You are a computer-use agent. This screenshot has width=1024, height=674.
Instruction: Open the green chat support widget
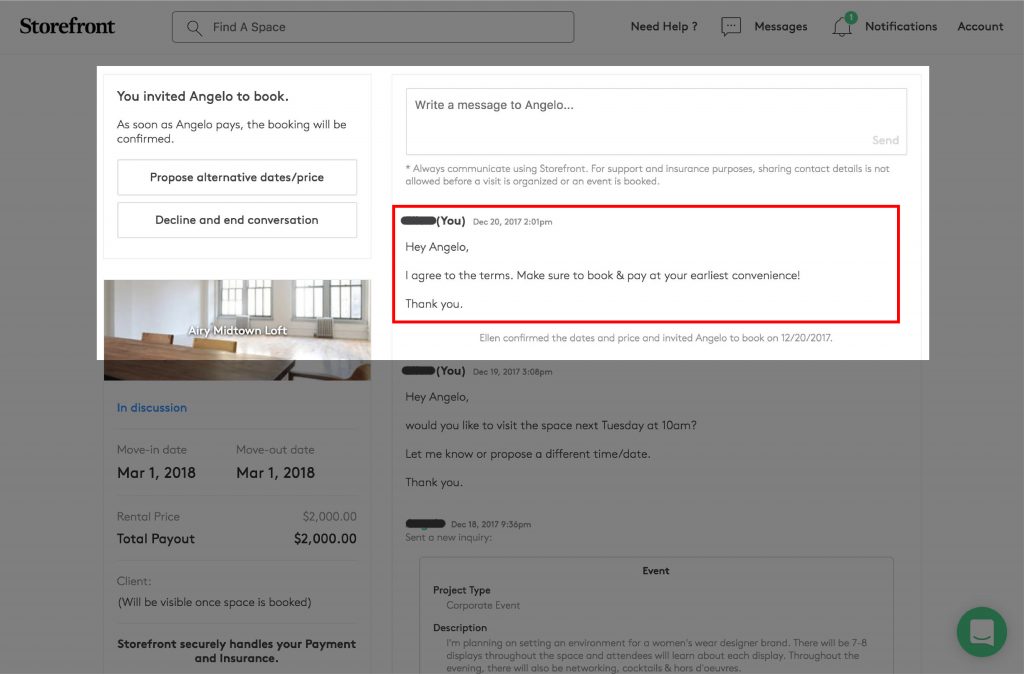coord(980,632)
